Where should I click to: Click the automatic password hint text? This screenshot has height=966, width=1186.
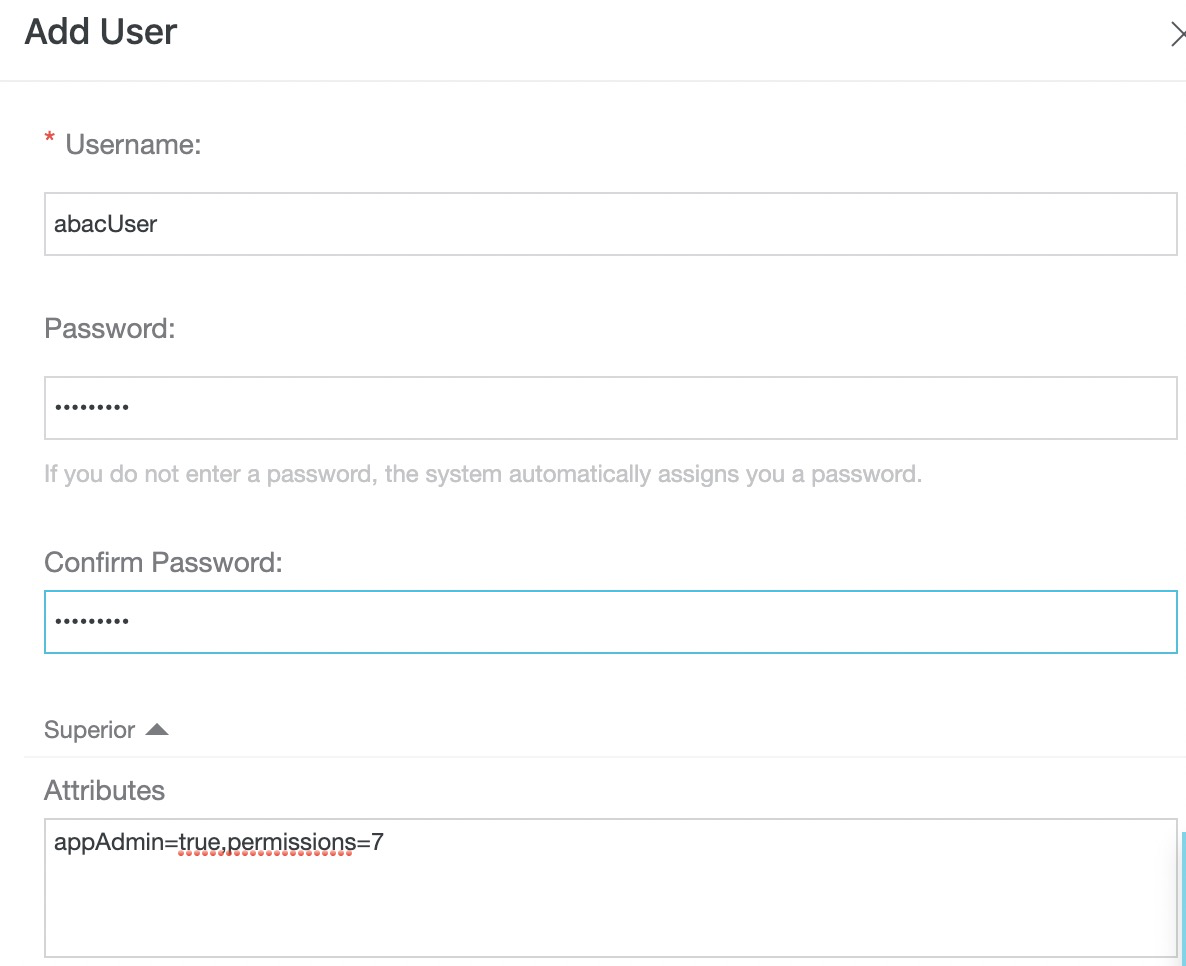pos(483,474)
